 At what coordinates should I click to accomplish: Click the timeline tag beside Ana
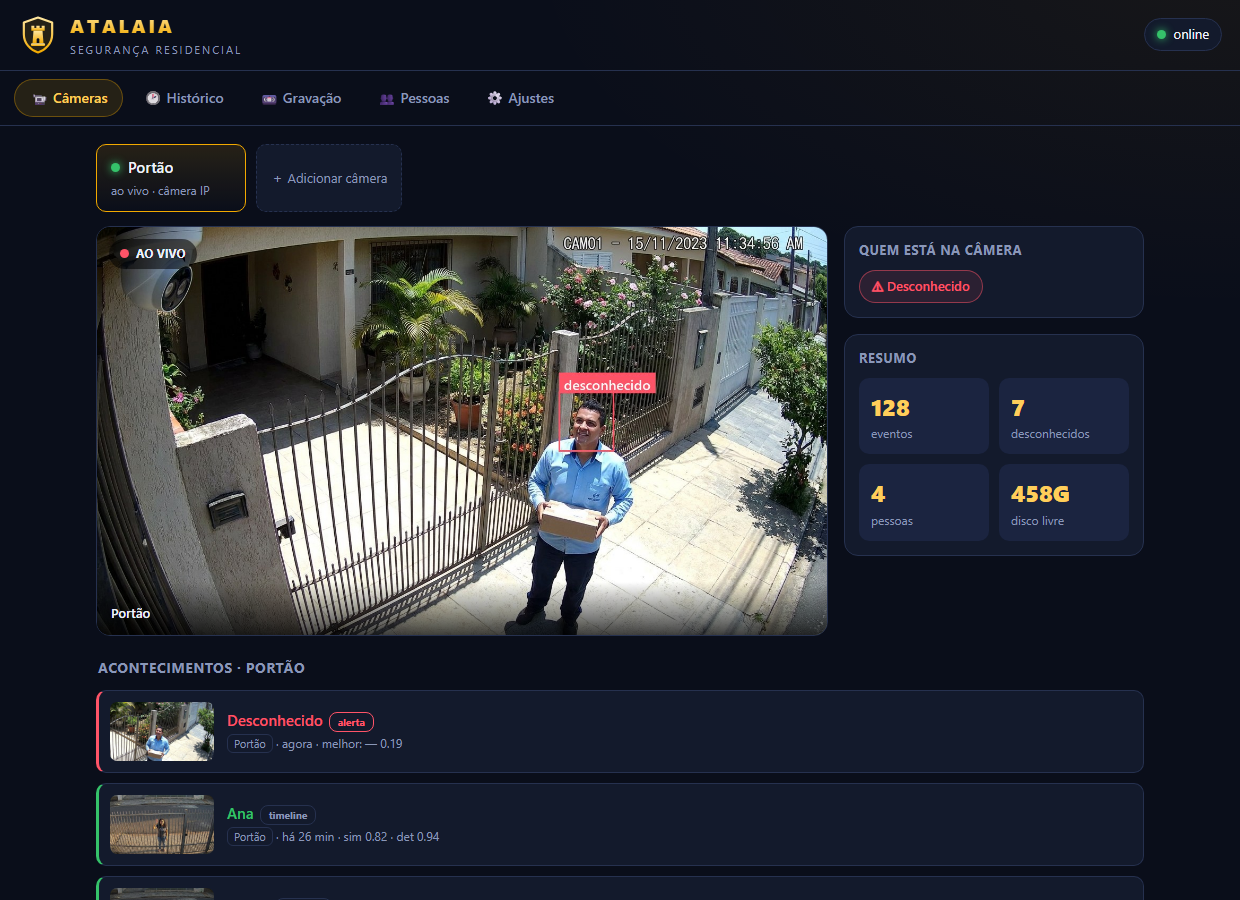click(288, 815)
